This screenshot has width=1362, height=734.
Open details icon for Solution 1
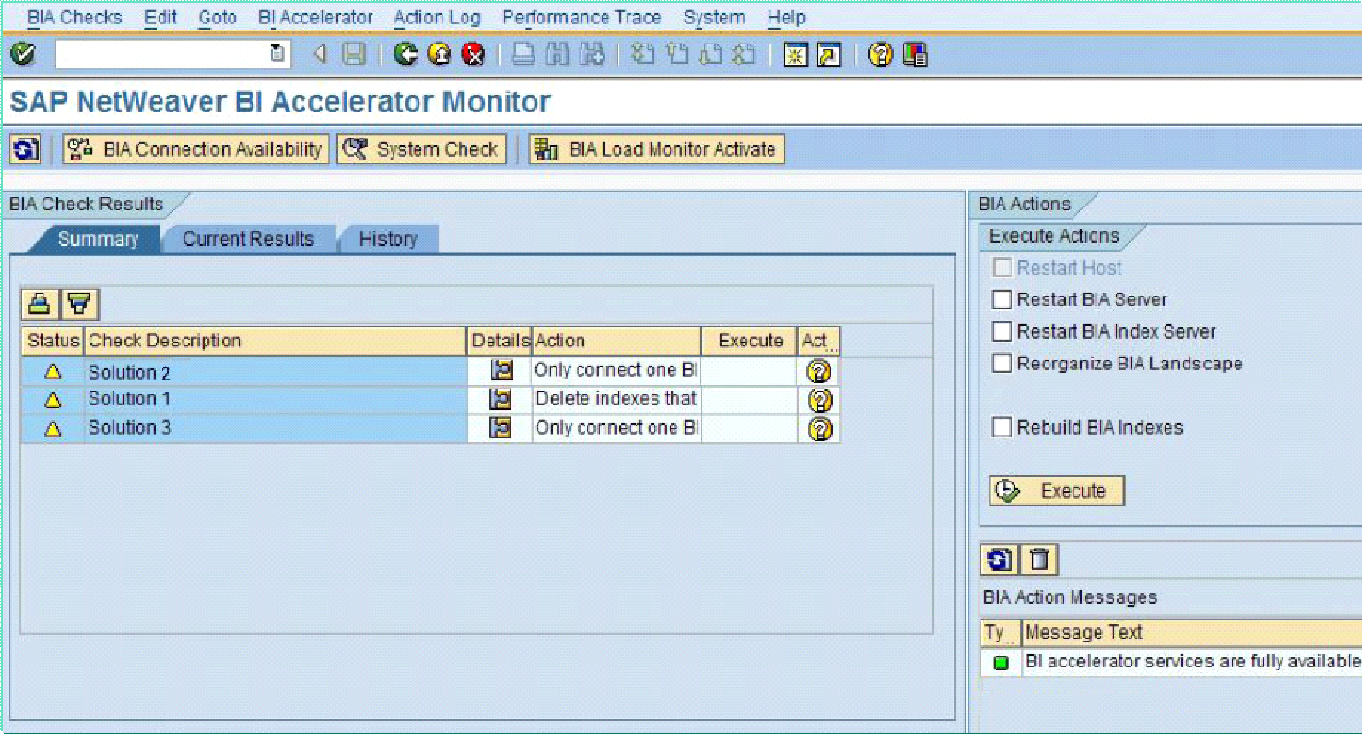(x=501, y=399)
